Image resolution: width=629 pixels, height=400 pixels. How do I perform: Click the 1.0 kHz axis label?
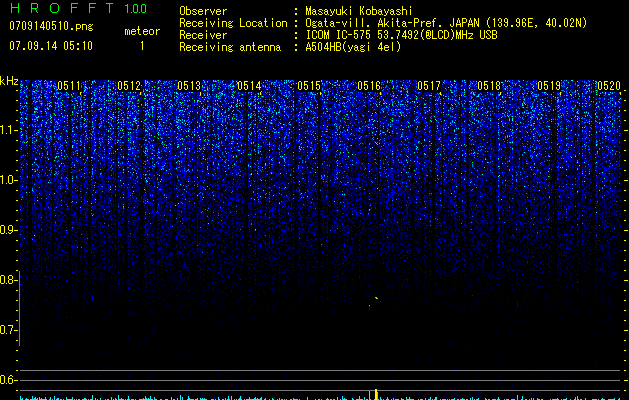coord(8,180)
